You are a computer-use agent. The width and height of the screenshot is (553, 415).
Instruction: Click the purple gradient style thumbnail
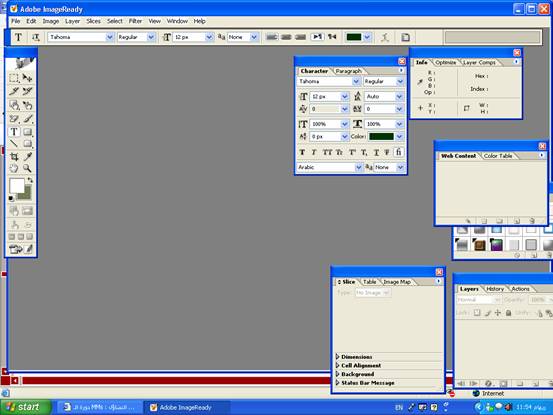point(496,244)
